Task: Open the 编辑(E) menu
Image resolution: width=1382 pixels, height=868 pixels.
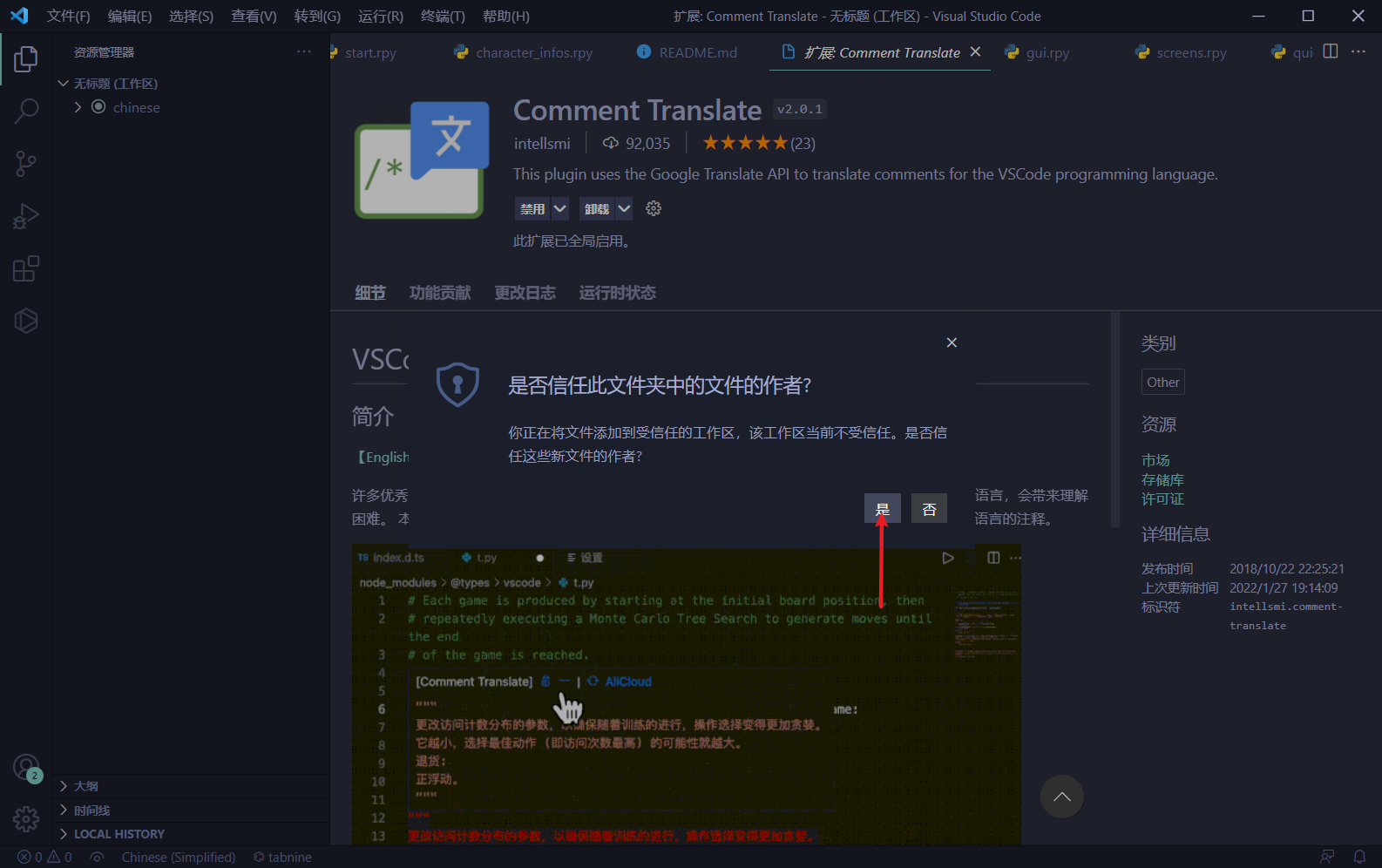Action: coord(130,16)
